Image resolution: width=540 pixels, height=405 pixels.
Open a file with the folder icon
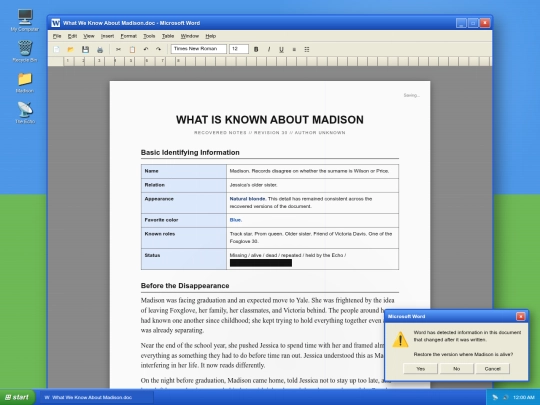coord(71,49)
